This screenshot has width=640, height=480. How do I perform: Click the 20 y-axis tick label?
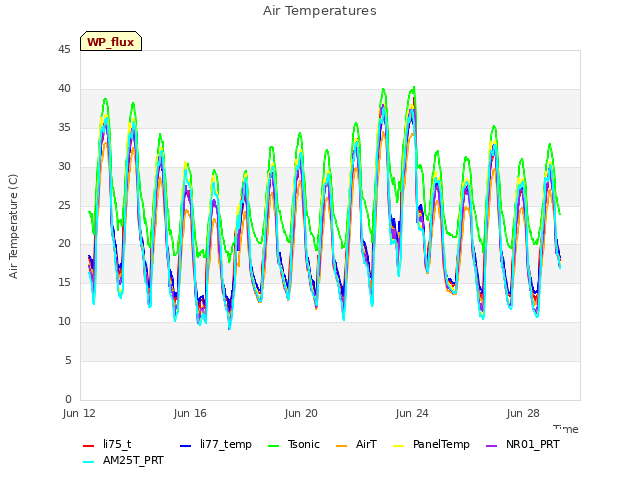pos(64,244)
